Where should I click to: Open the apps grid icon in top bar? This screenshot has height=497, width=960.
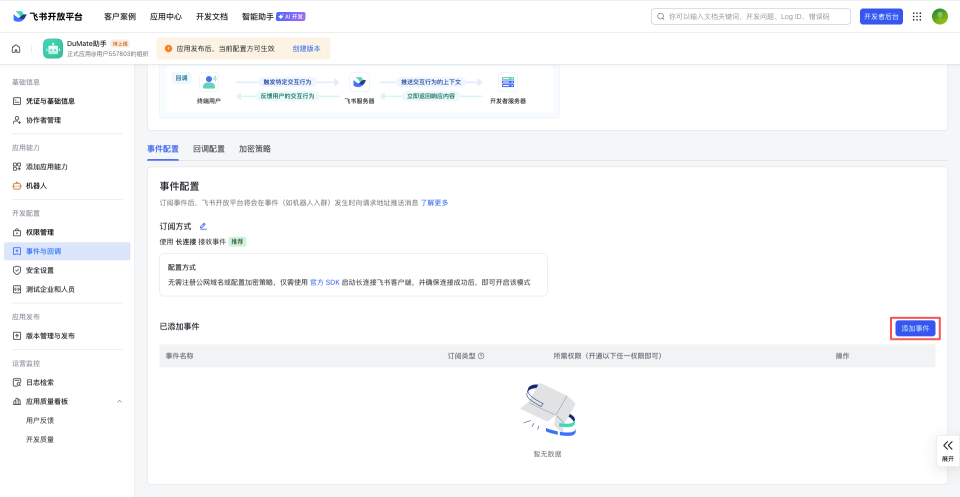917,16
